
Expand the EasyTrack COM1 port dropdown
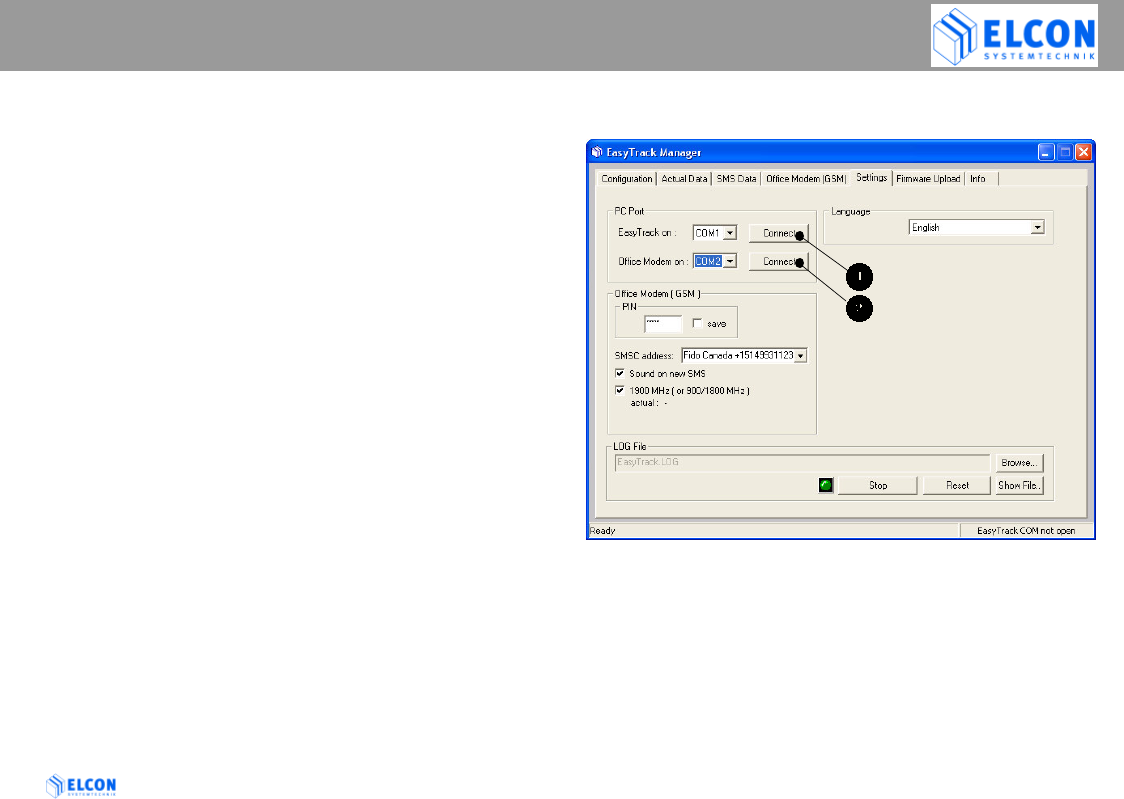tap(730, 233)
